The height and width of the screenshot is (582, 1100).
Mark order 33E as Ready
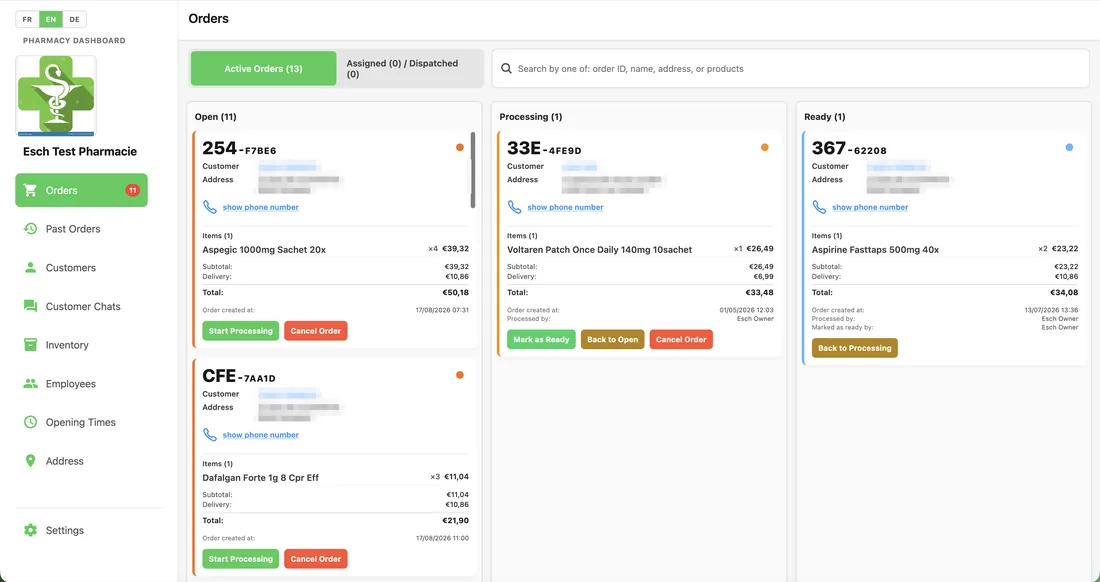coord(542,339)
